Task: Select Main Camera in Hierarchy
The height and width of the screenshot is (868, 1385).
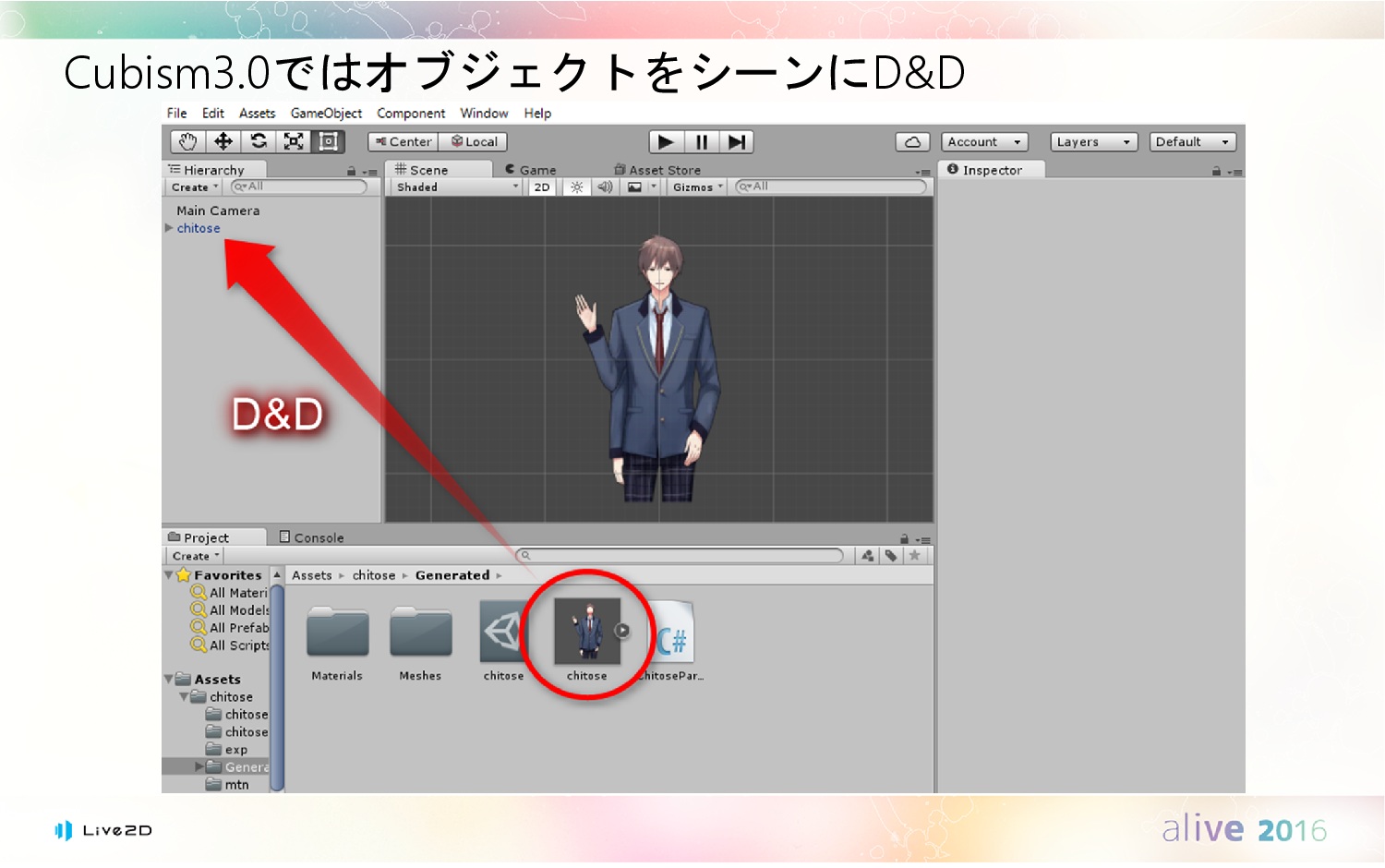Action: 218,211
